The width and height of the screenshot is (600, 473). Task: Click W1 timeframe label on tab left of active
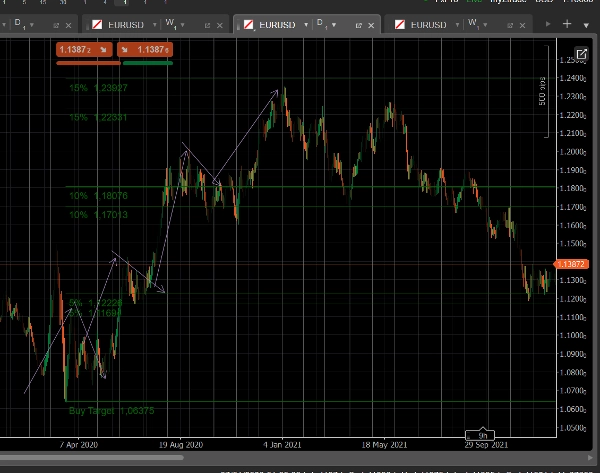pyautogui.click(x=170, y=24)
